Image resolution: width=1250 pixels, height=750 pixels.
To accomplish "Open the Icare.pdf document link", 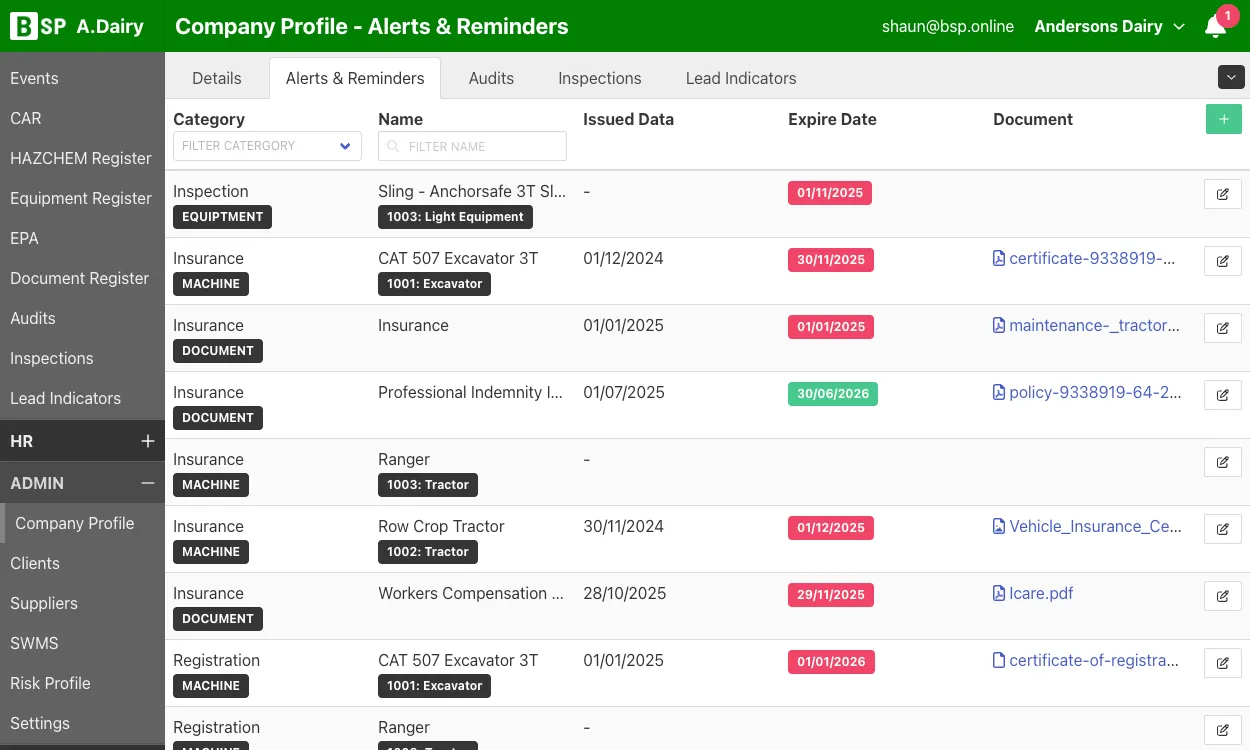I will coord(1033,593).
